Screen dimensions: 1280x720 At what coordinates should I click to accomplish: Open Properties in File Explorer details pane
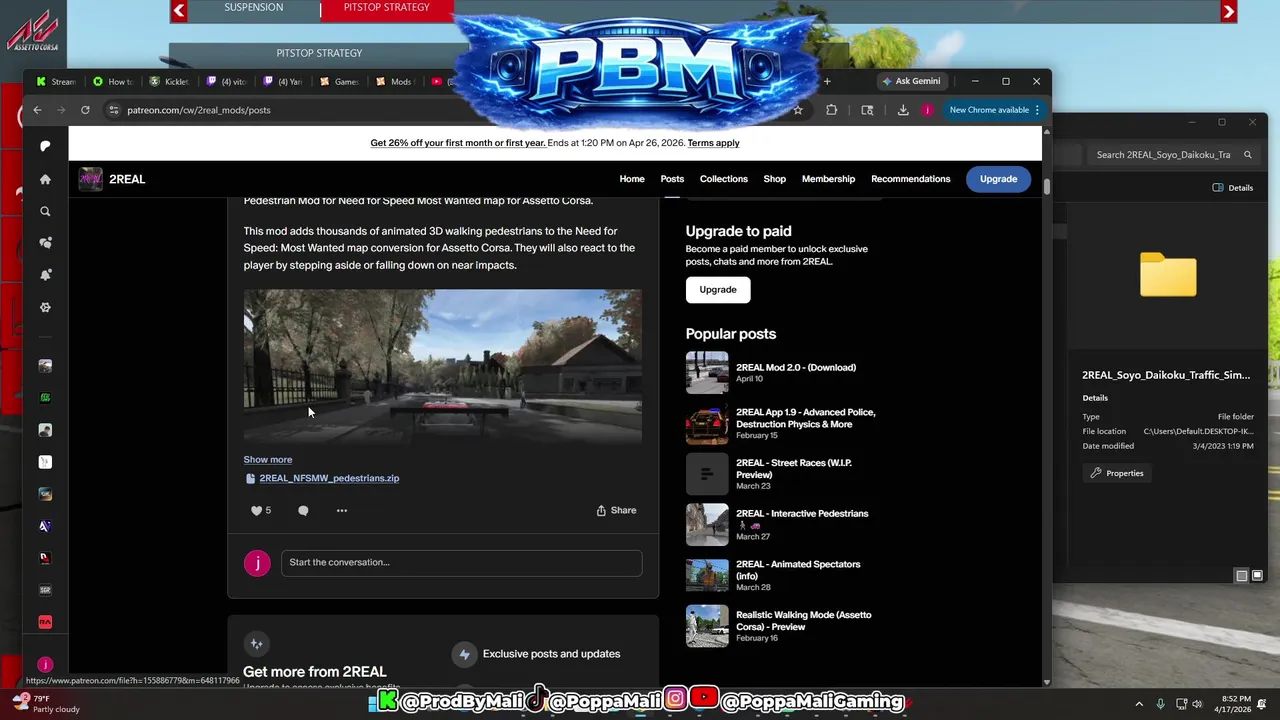pyautogui.click(x=1117, y=473)
